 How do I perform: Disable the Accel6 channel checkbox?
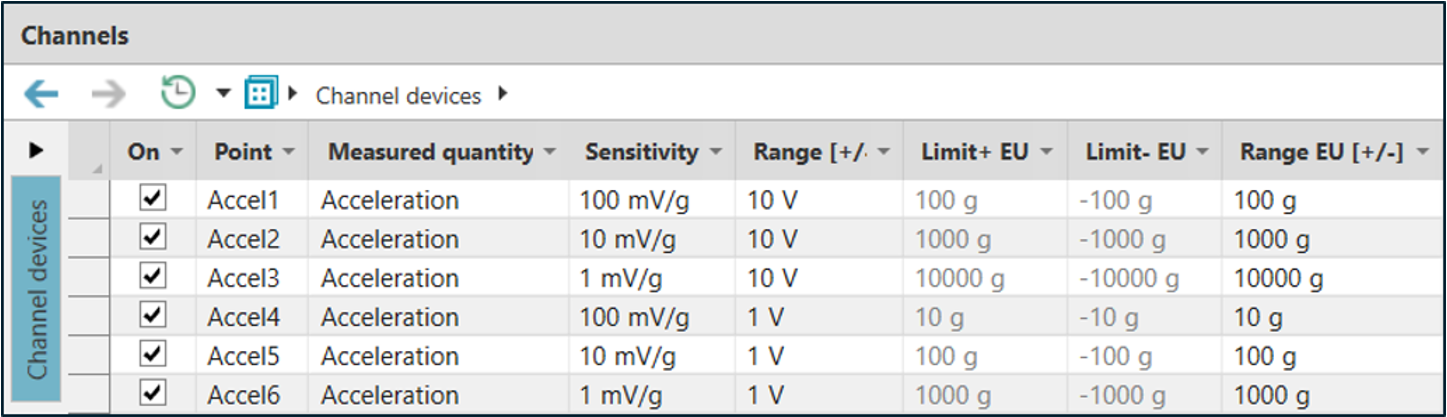click(152, 395)
